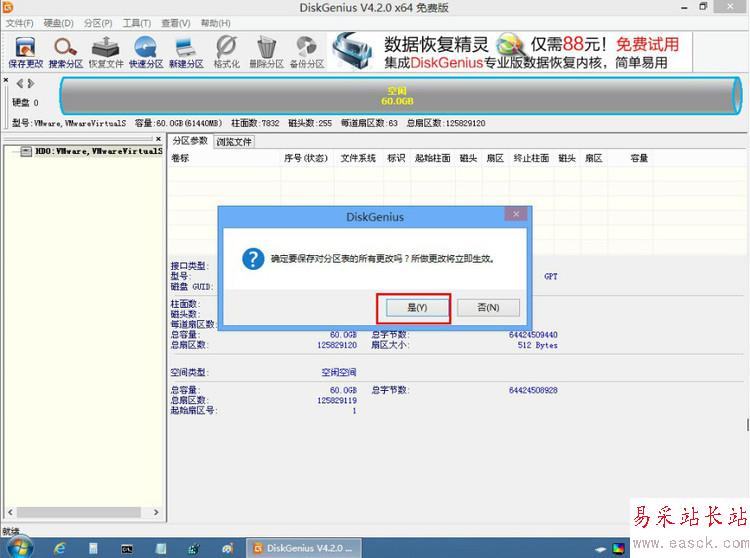
Task: Click the 备份分区 backup partition icon
Action: click(307, 52)
